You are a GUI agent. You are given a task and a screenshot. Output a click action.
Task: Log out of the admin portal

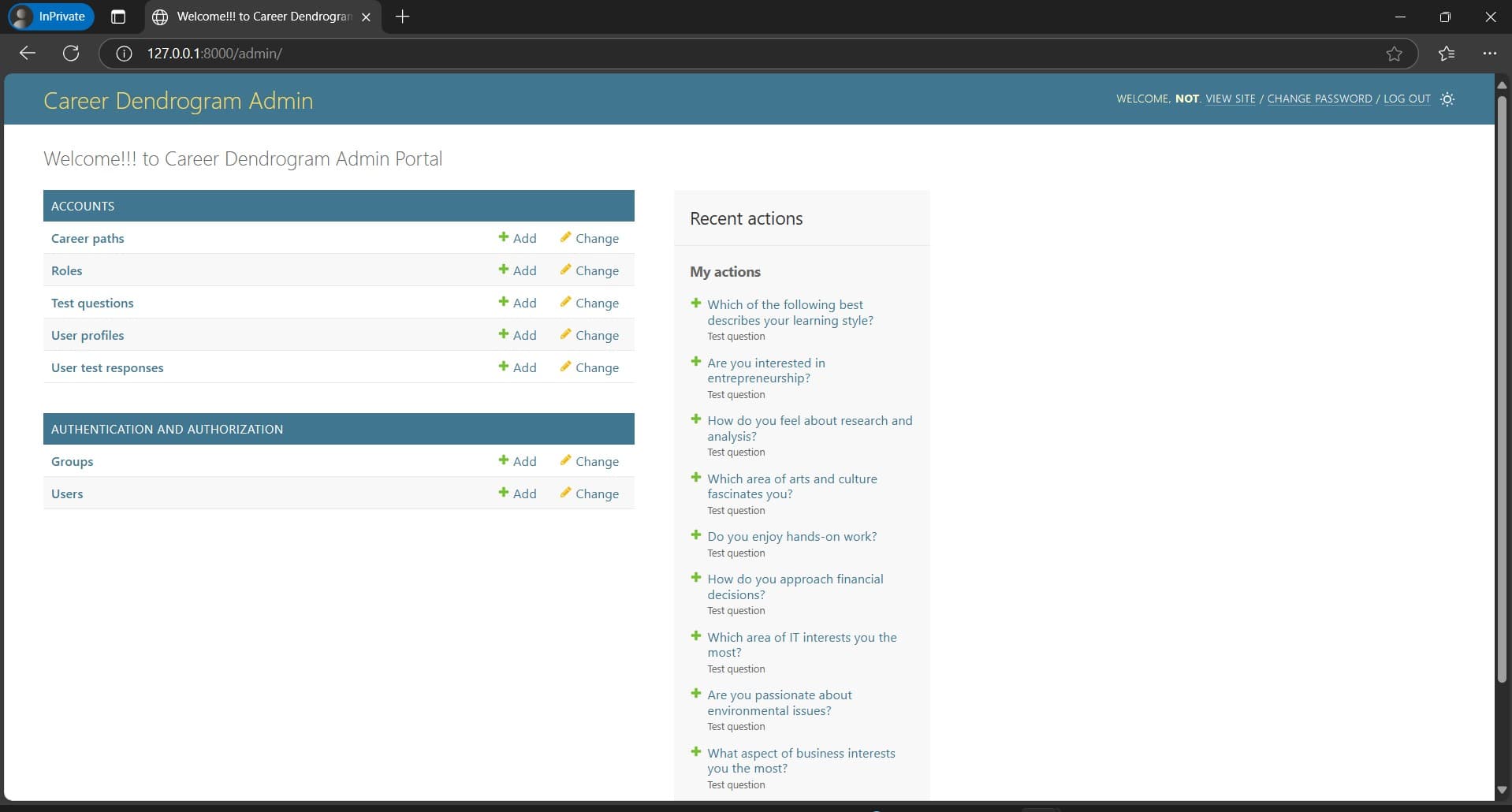(1407, 99)
